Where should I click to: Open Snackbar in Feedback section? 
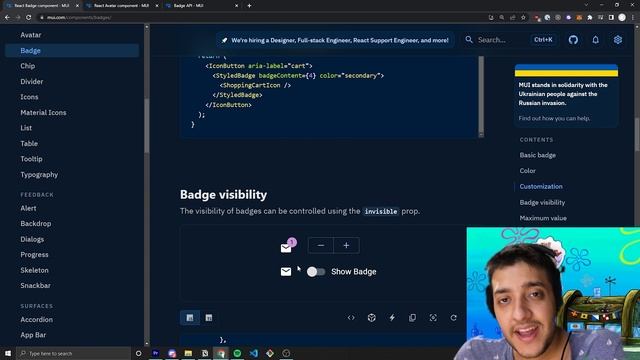click(36, 286)
